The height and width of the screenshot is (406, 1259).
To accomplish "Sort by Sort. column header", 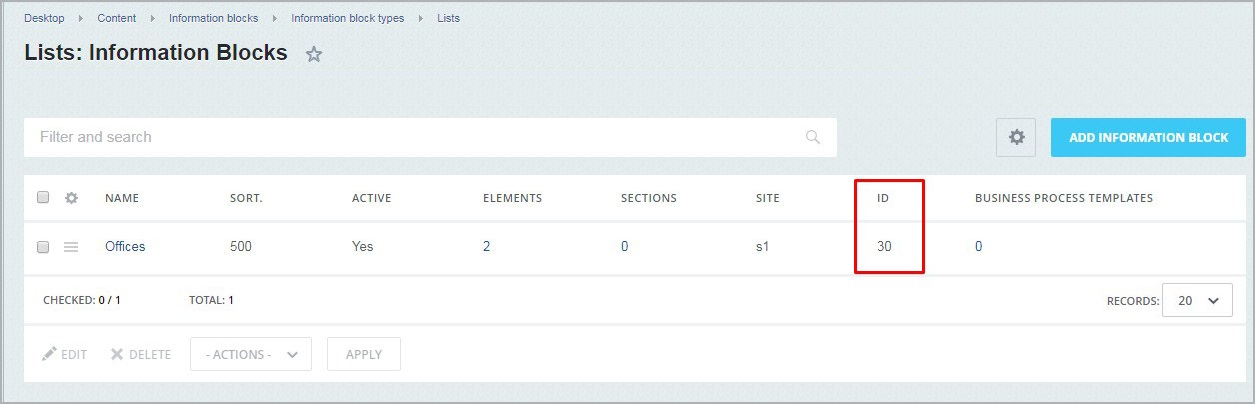I will [246, 198].
